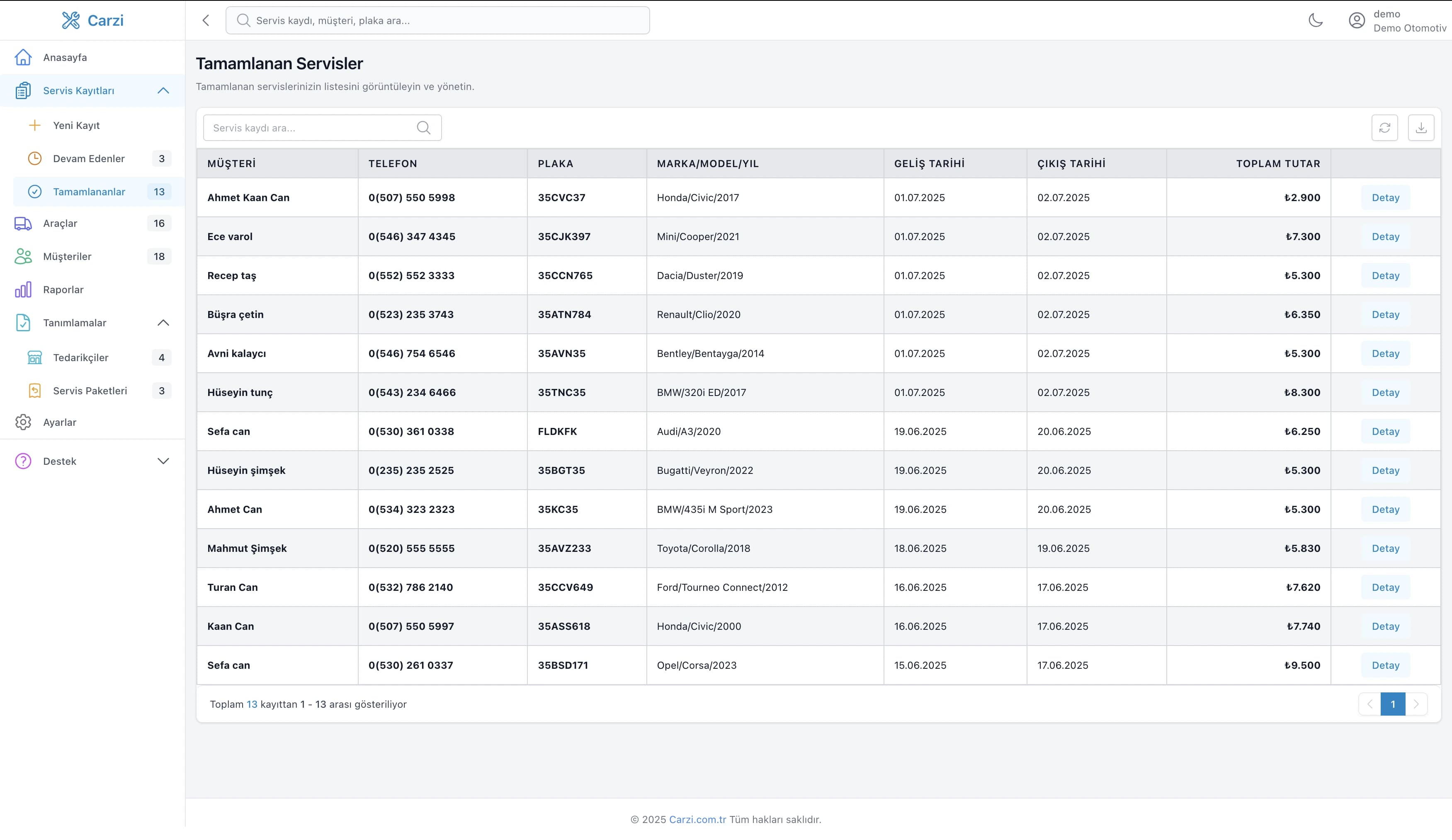This screenshot has height=840, width=1452.
Task: Select page 1 in the pagination
Action: point(1393,704)
